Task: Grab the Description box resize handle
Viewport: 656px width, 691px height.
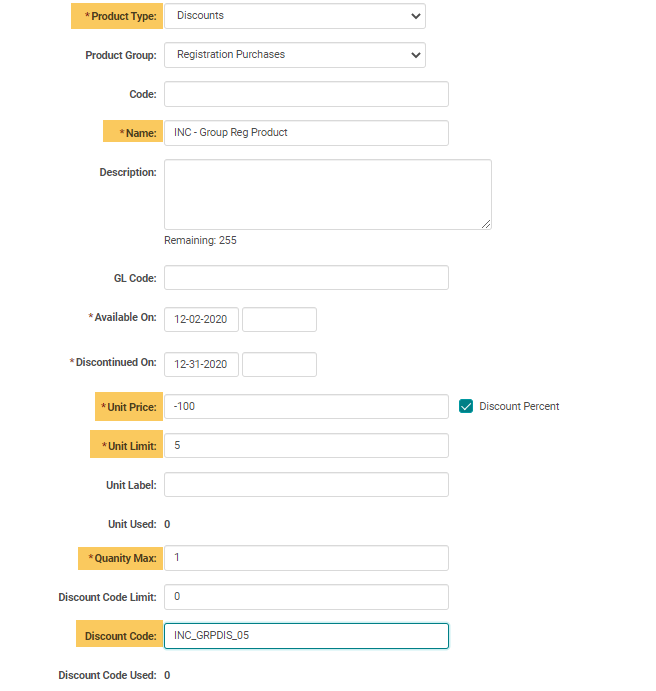Action: [x=486, y=224]
